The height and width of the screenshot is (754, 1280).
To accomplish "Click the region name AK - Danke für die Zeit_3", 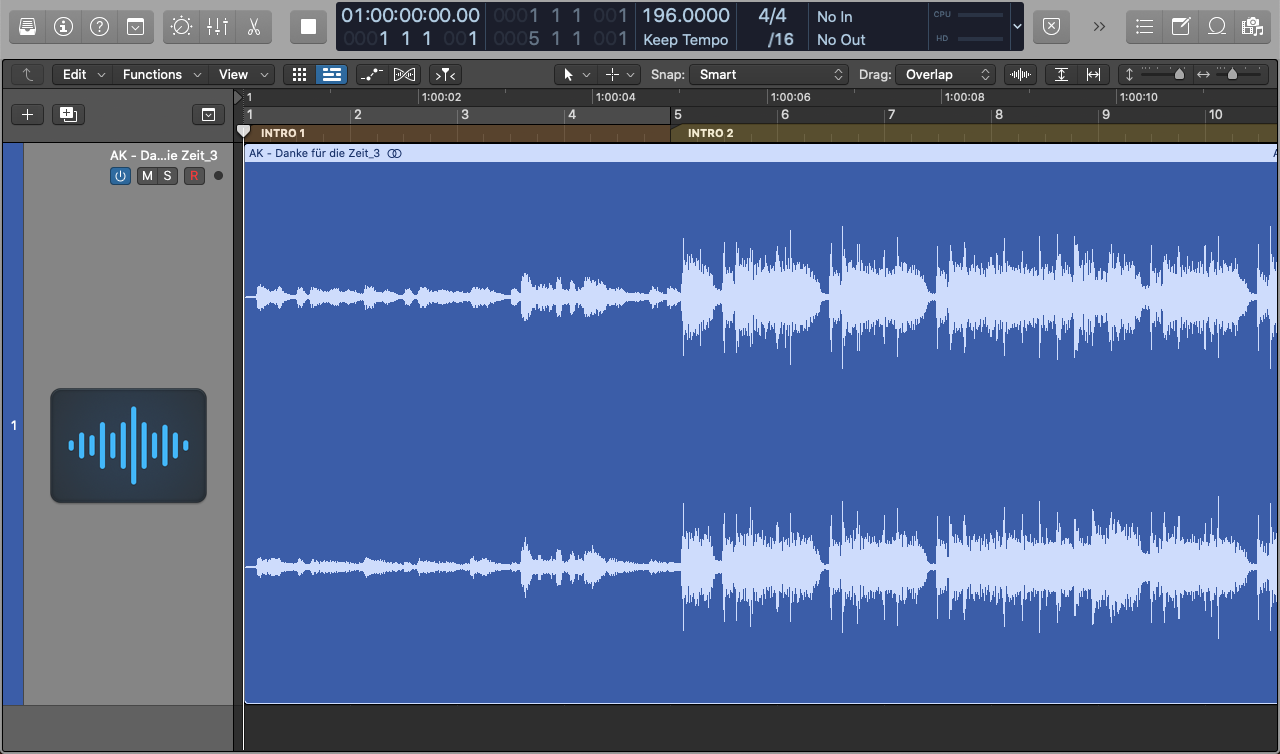I will (x=314, y=153).
